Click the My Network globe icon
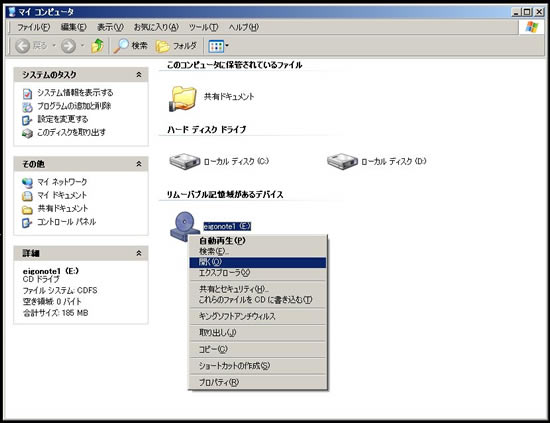 point(27,183)
